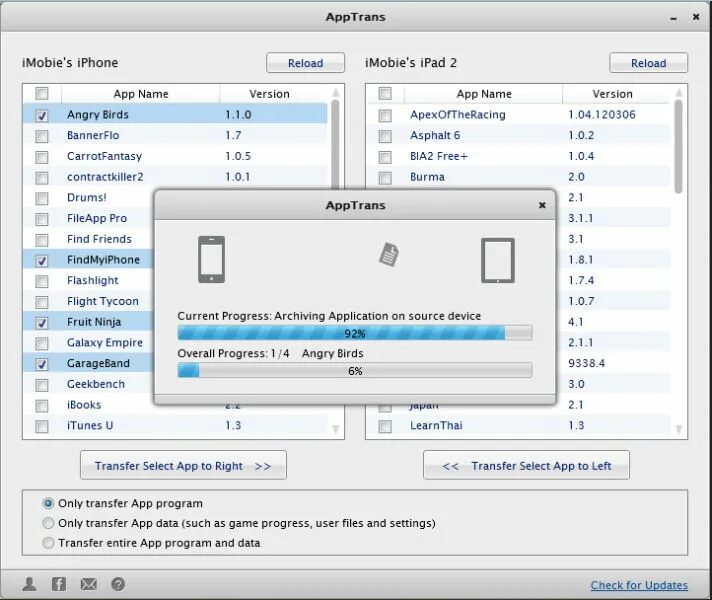Viewport: 712px width, 600px height.
Task: Select the Geekbench row
Action: (89, 384)
